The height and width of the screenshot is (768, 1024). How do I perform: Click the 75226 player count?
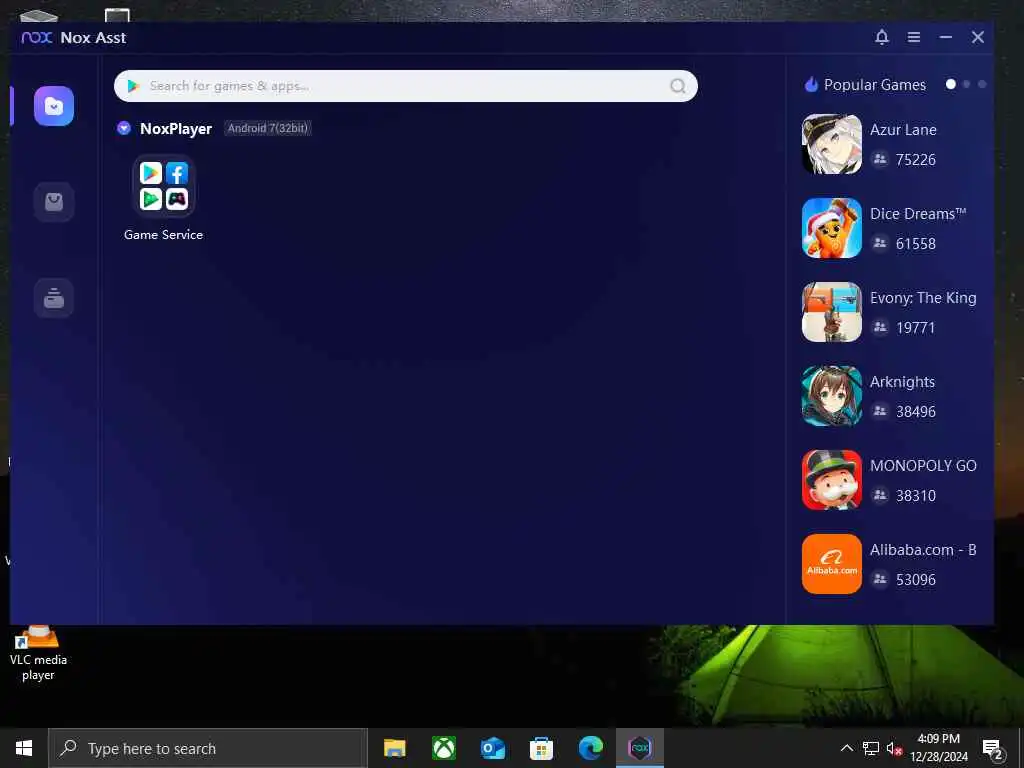point(916,159)
